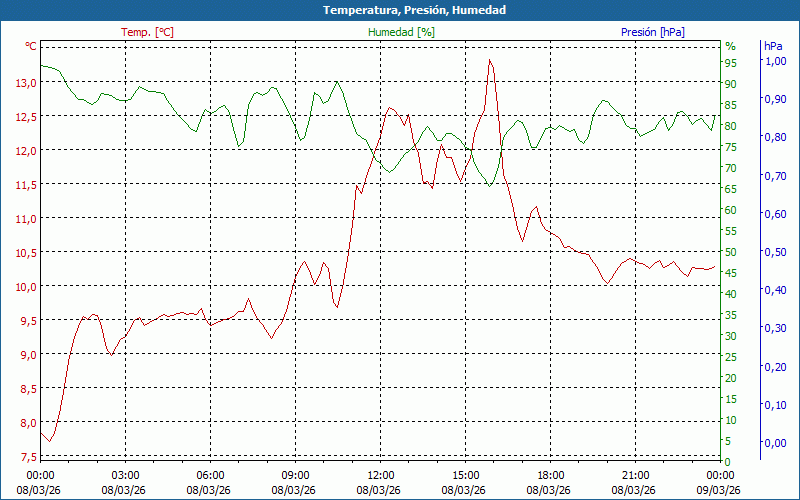Click the red °C unit label
The height and width of the screenshot is (500, 800).
click(x=31, y=46)
